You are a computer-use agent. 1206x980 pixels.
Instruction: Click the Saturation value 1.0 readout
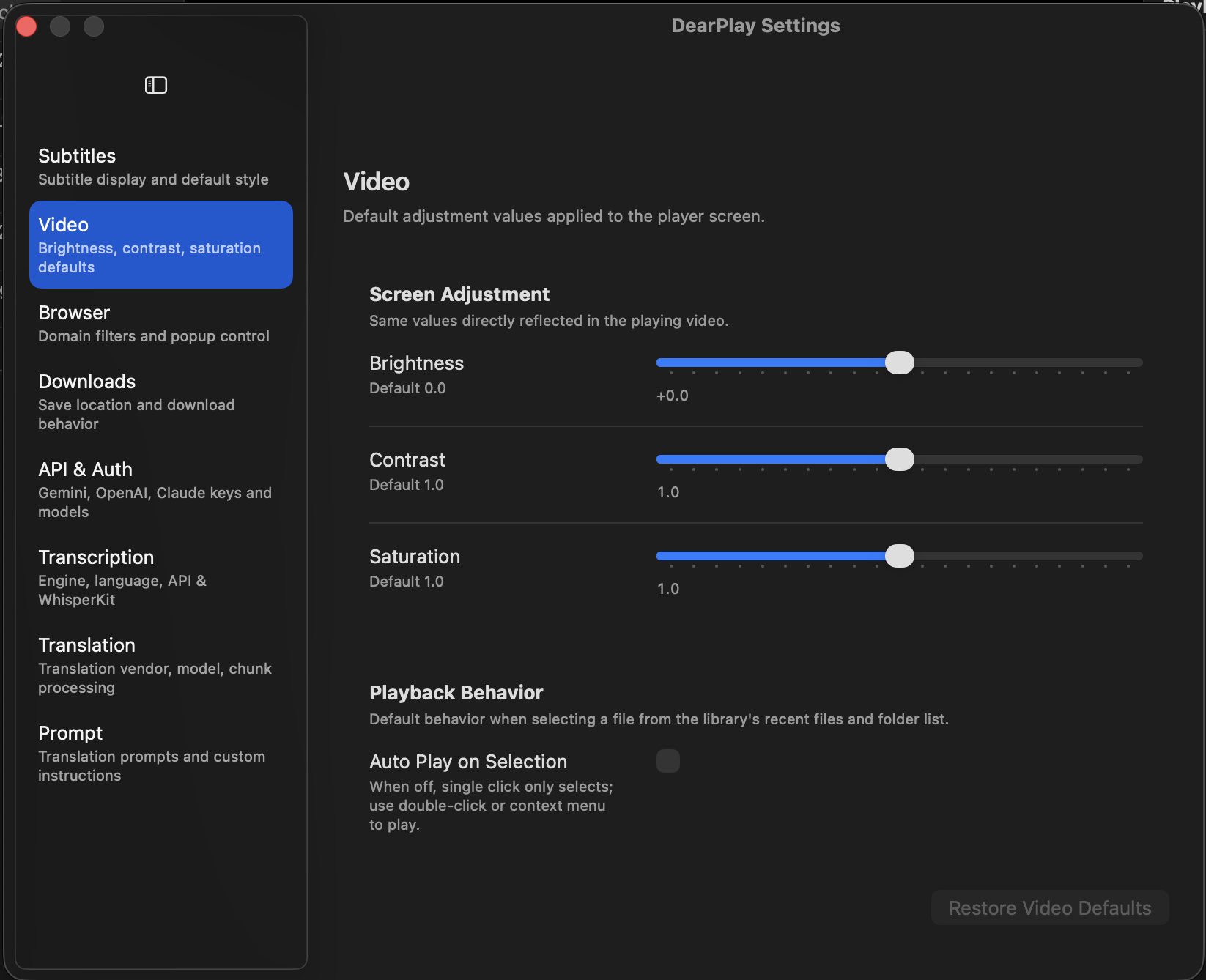click(x=668, y=589)
